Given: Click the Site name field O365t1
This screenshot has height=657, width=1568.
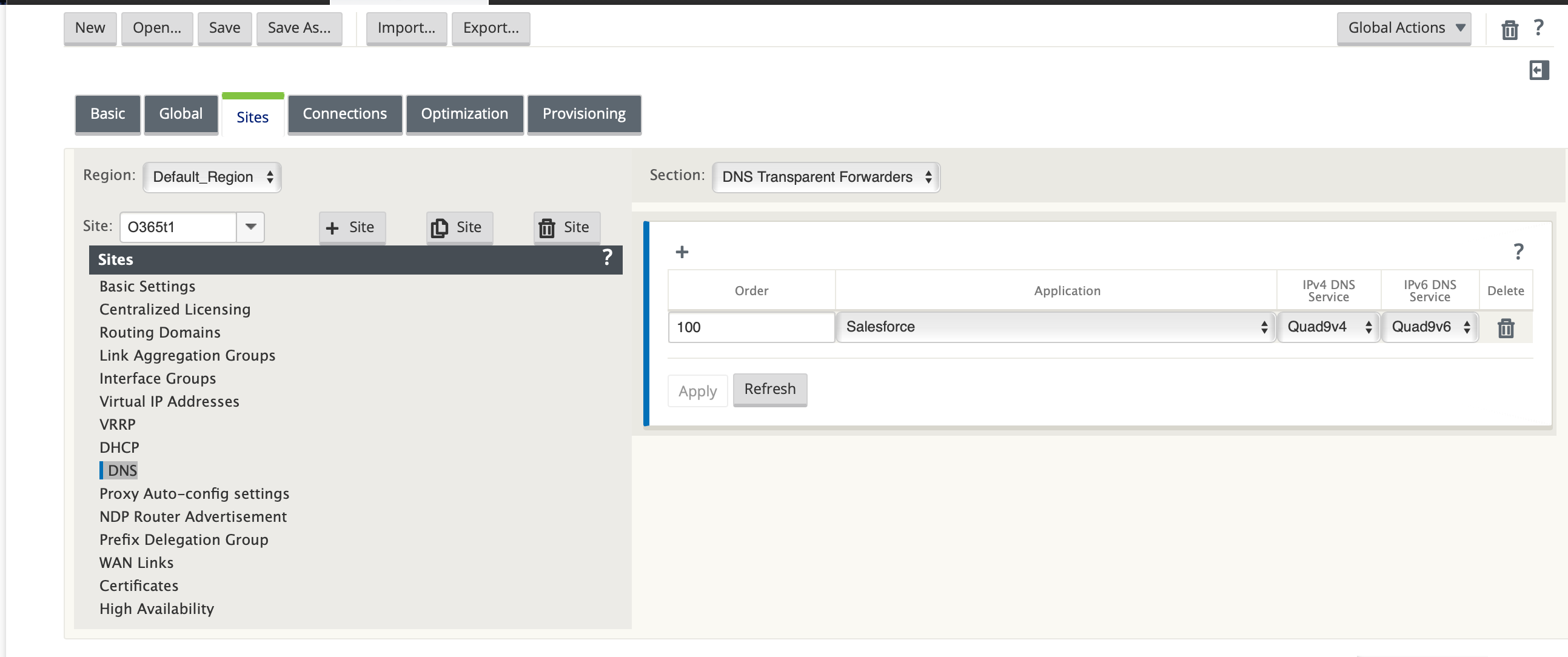Looking at the screenshot, I should (x=178, y=227).
